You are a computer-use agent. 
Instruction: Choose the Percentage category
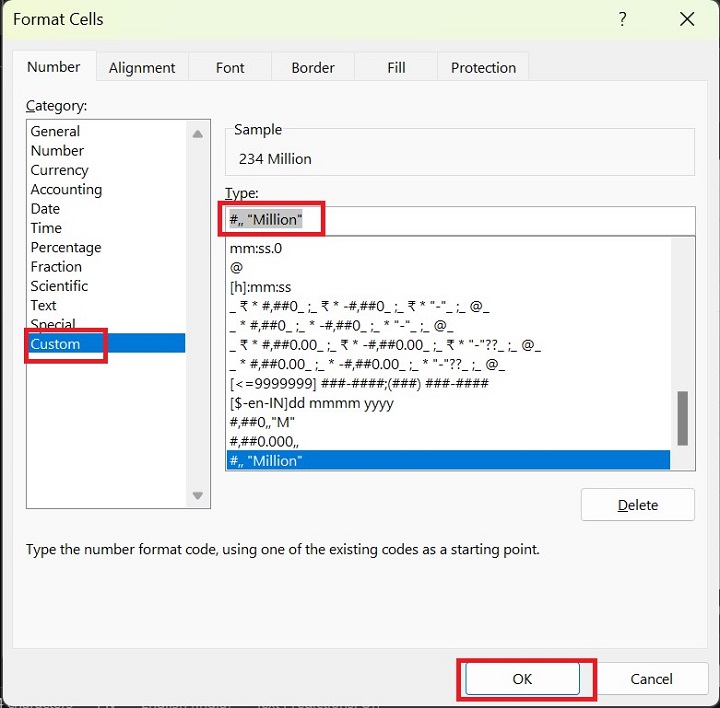pos(66,247)
